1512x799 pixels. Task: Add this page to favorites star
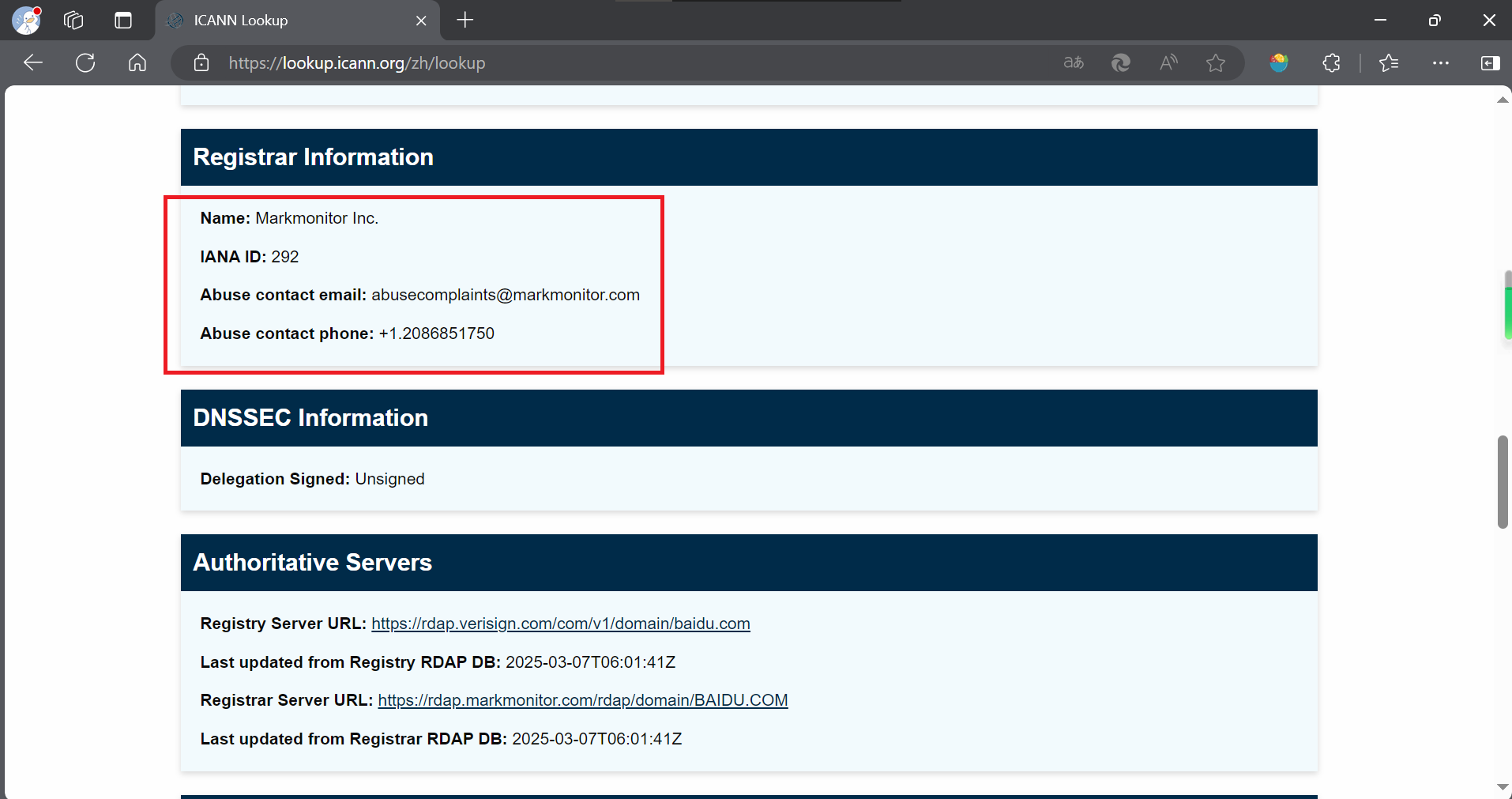(1216, 63)
